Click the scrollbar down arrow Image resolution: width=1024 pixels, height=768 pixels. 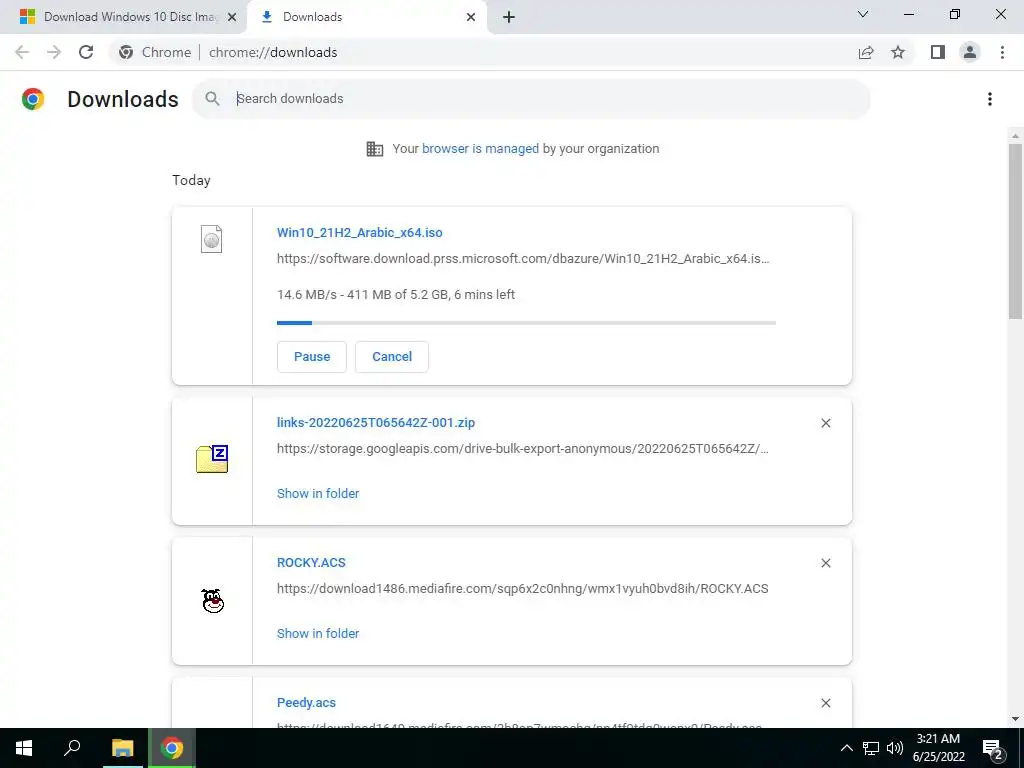(1015, 719)
